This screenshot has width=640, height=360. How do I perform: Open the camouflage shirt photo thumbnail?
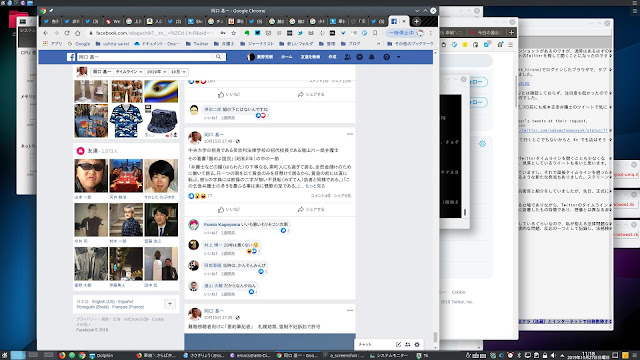(x=126, y=120)
